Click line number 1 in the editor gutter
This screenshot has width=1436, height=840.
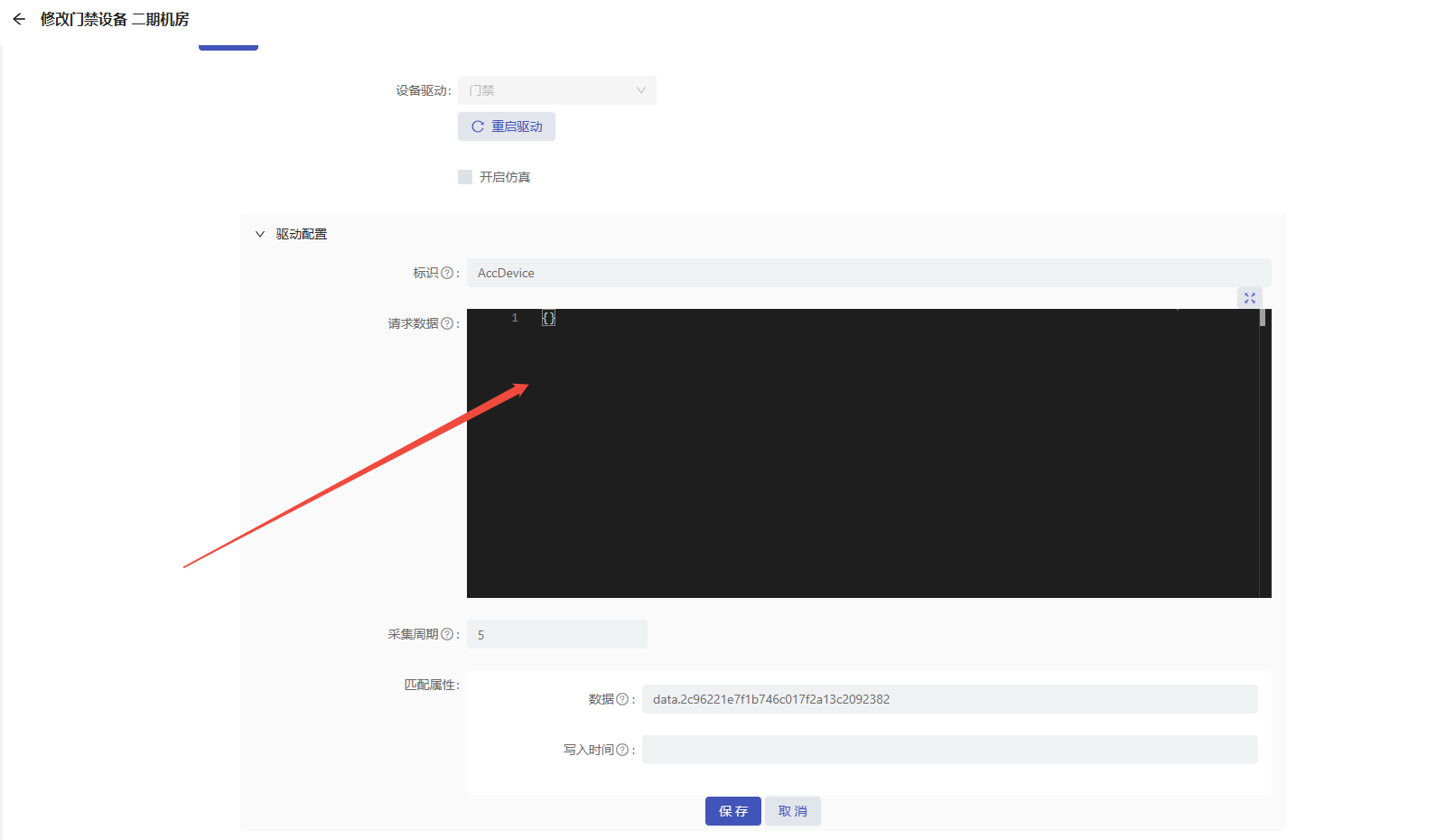pyautogui.click(x=515, y=318)
